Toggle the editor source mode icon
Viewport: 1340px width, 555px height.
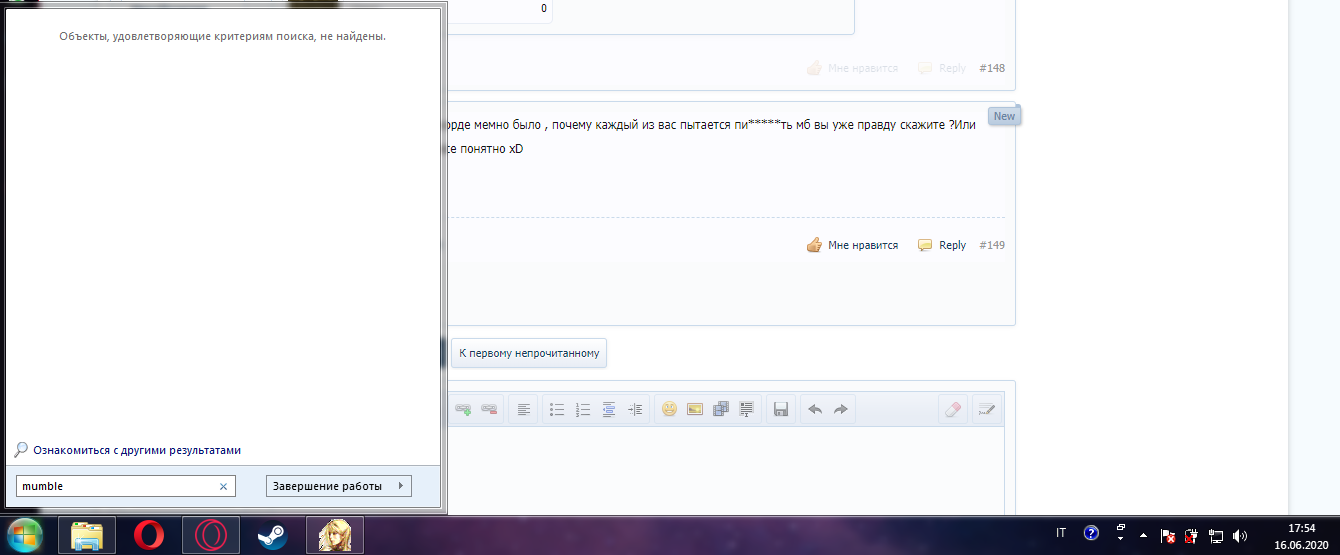pos(987,409)
